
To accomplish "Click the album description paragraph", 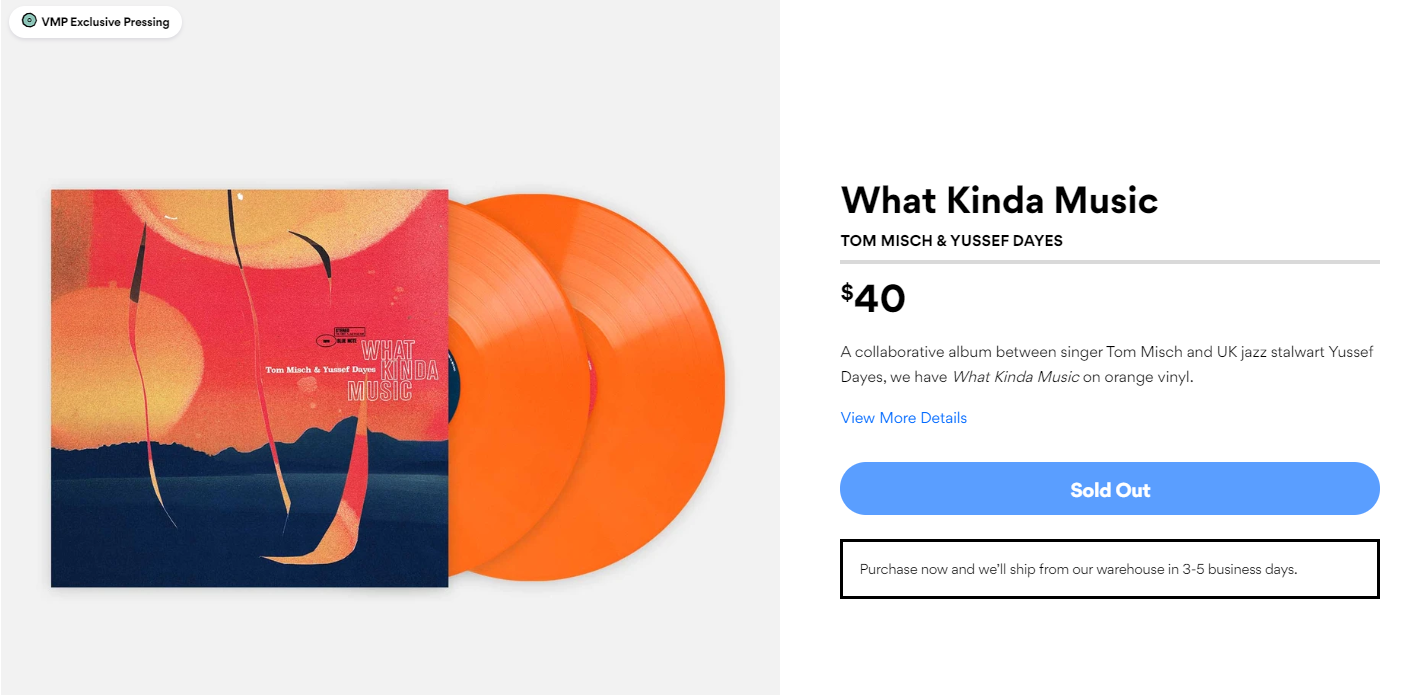I will [1107, 365].
